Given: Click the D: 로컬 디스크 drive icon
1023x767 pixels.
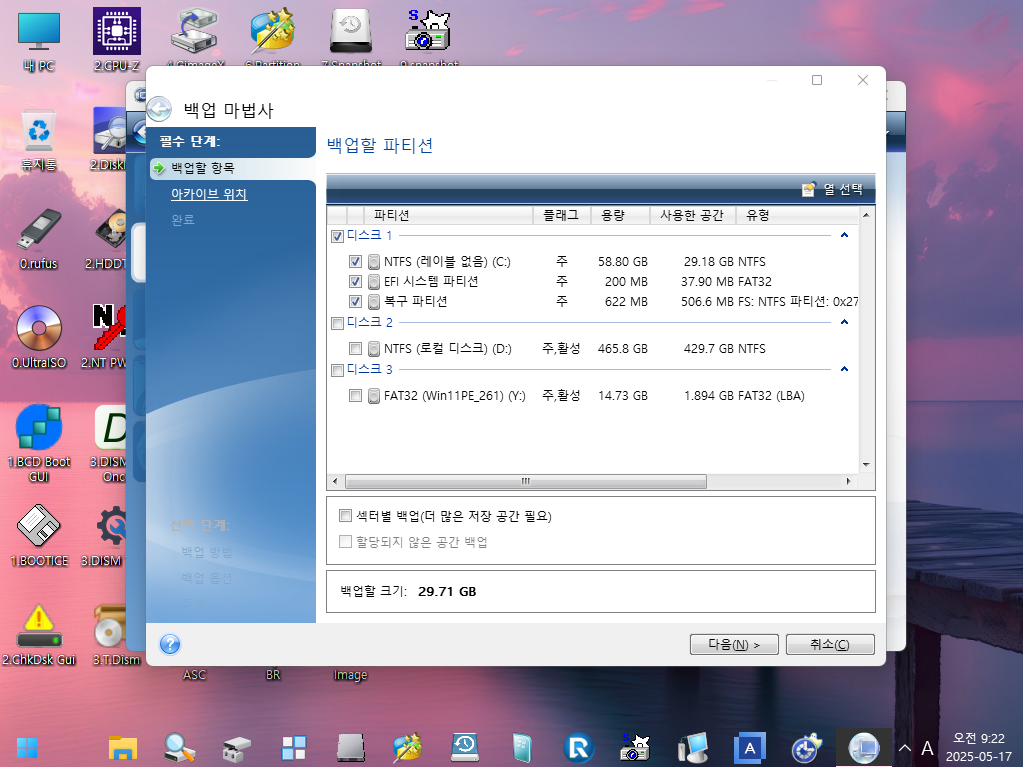Looking at the screenshot, I should click(374, 349).
